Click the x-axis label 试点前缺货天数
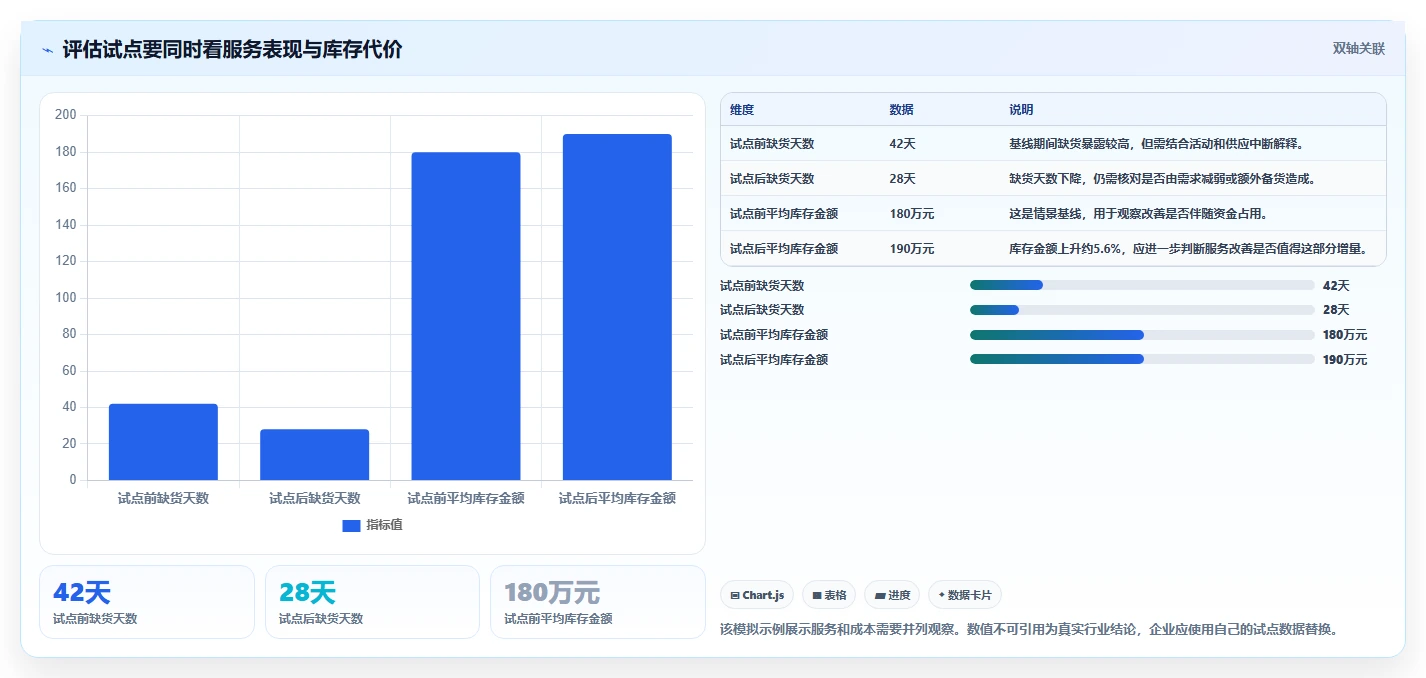Image resolution: width=1426 pixels, height=678 pixels. 163,498
